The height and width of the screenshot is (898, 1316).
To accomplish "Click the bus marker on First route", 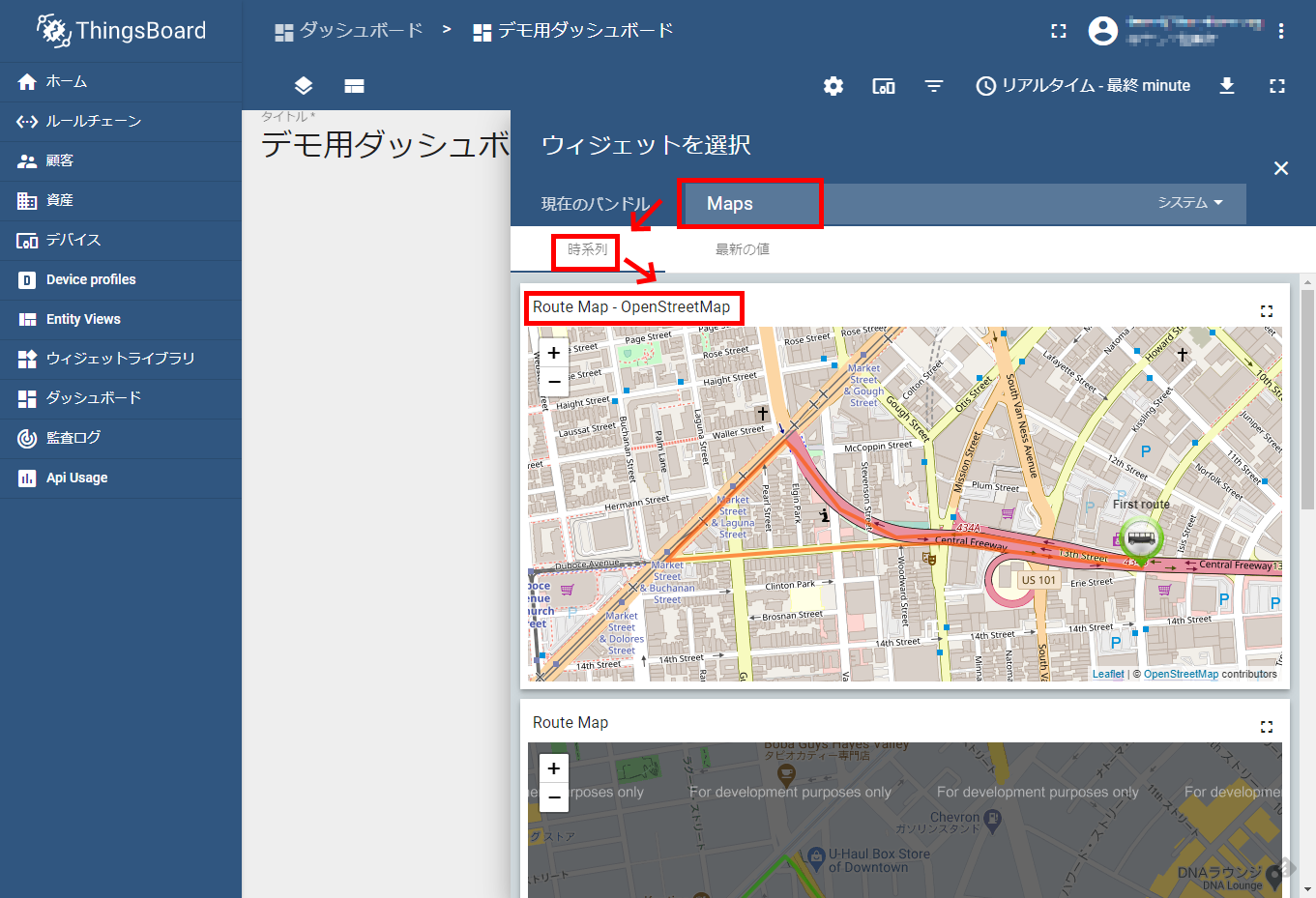I will (1141, 539).
